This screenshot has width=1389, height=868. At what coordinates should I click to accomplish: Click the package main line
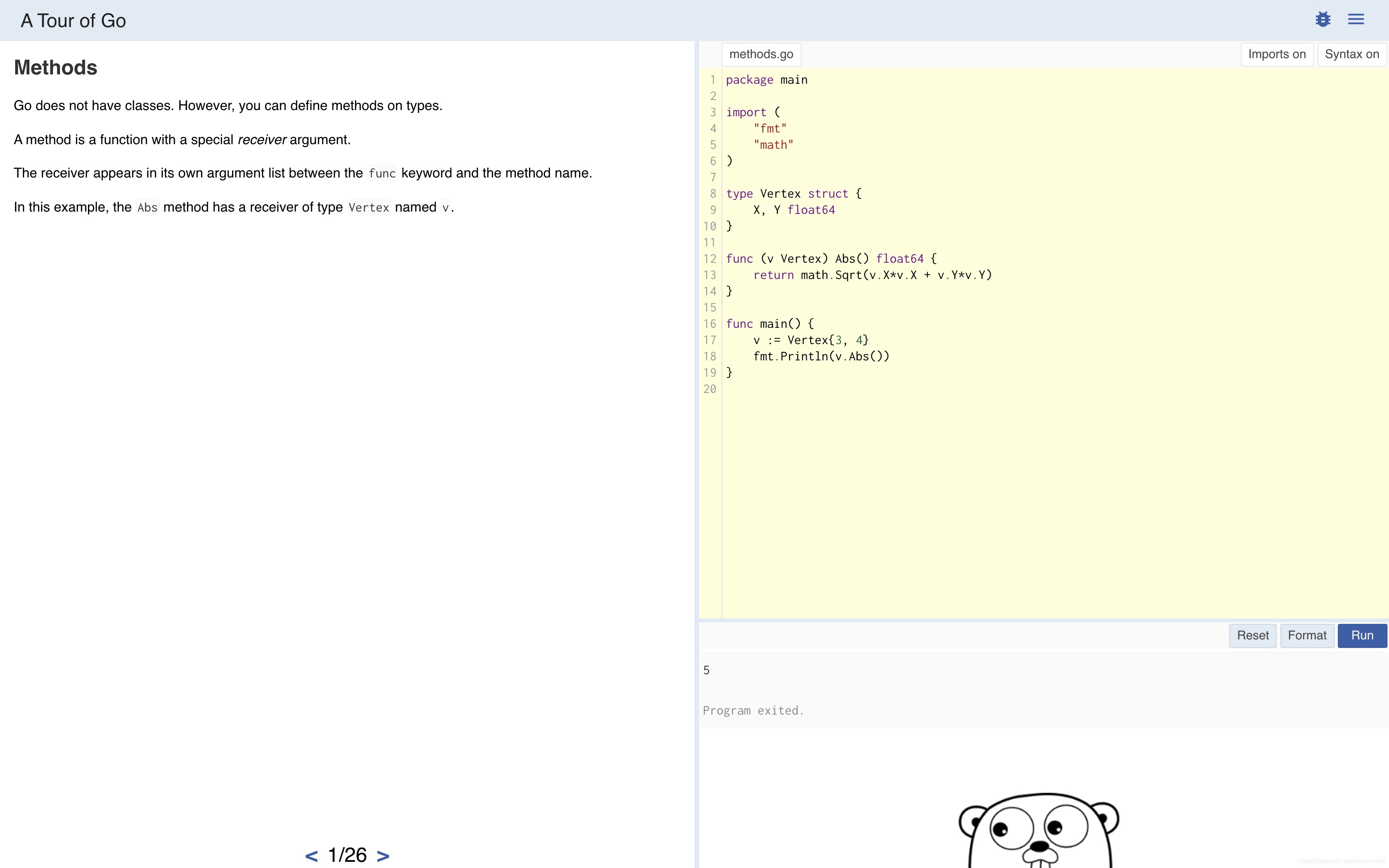tap(767, 80)
